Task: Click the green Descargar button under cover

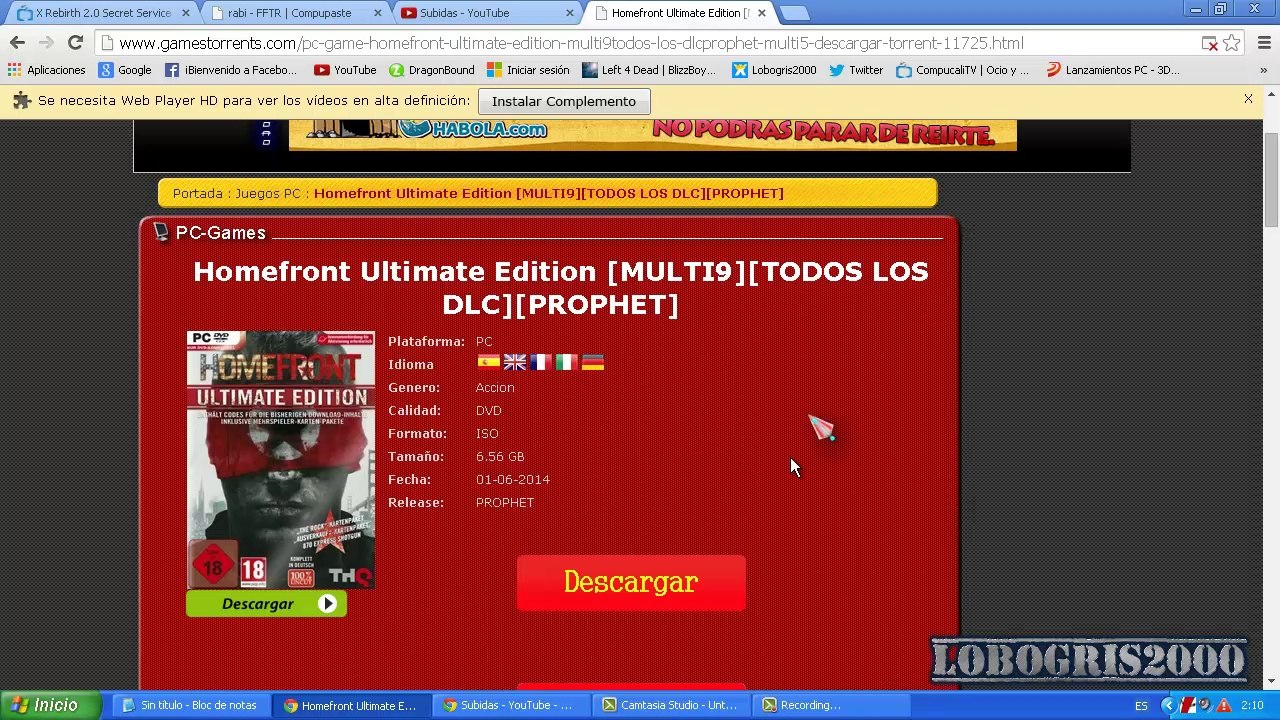Action: point(266,604)
